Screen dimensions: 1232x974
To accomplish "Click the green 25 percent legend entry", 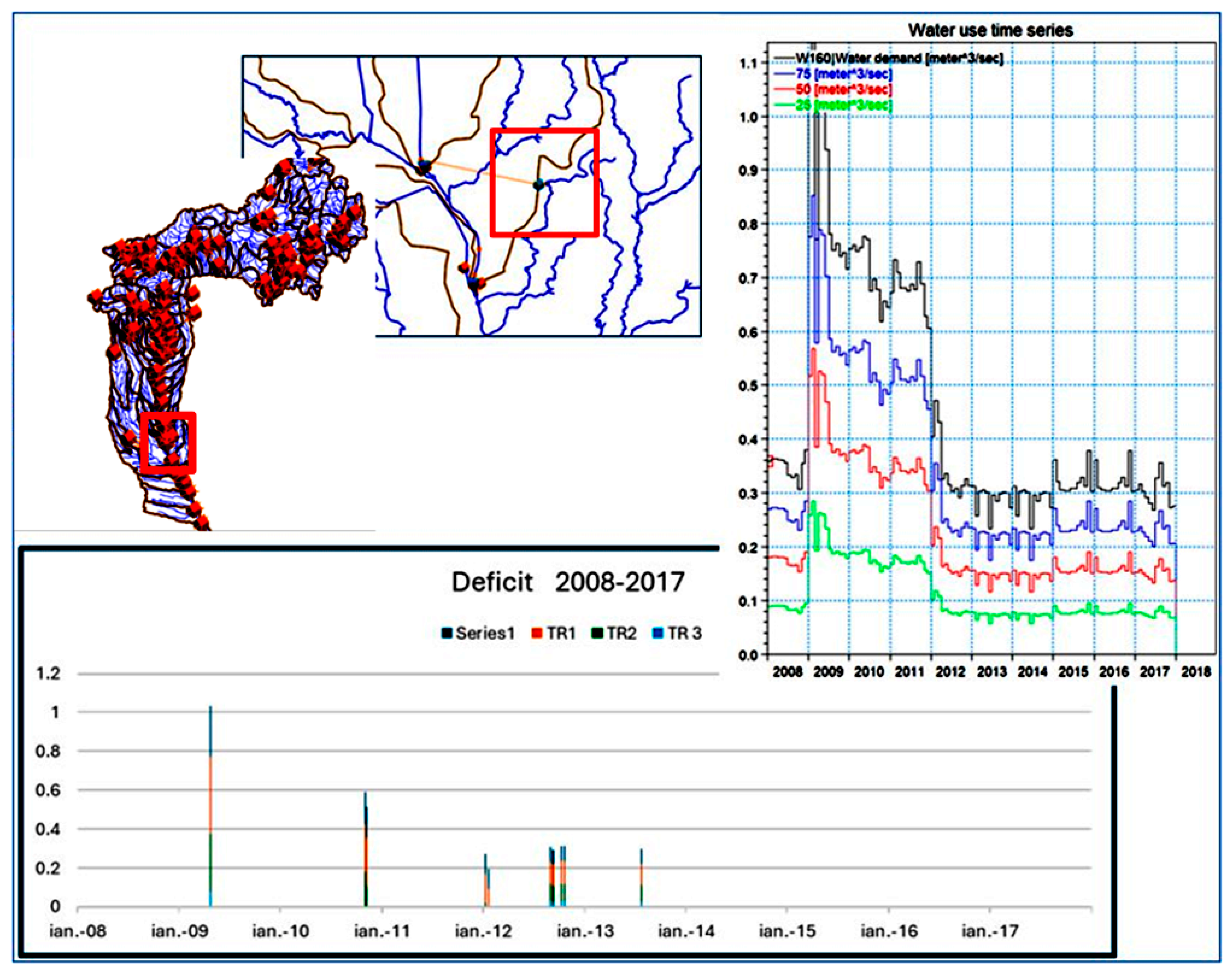I will coord(843,105).
